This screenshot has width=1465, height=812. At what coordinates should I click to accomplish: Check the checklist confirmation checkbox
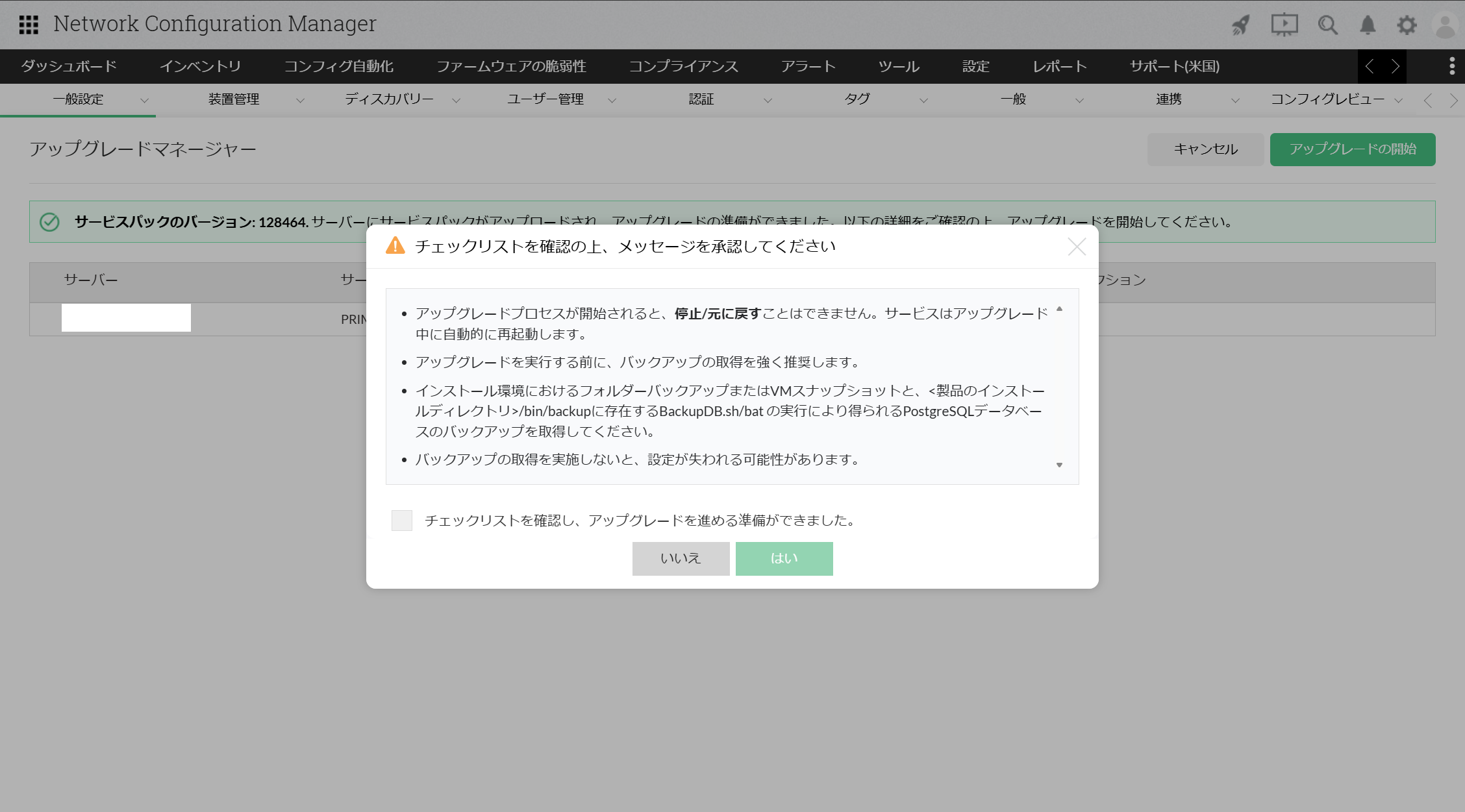pos(402,521)
